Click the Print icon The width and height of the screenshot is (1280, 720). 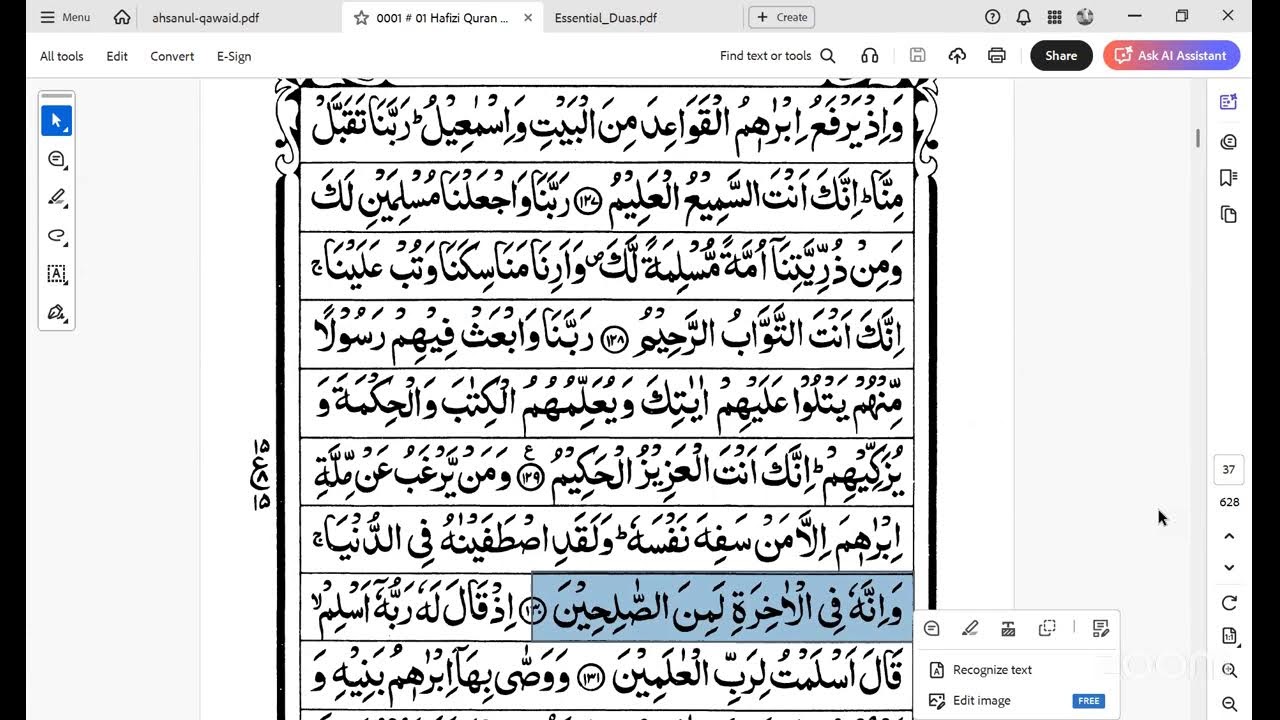pyautogui.click(x=996, y=56)
